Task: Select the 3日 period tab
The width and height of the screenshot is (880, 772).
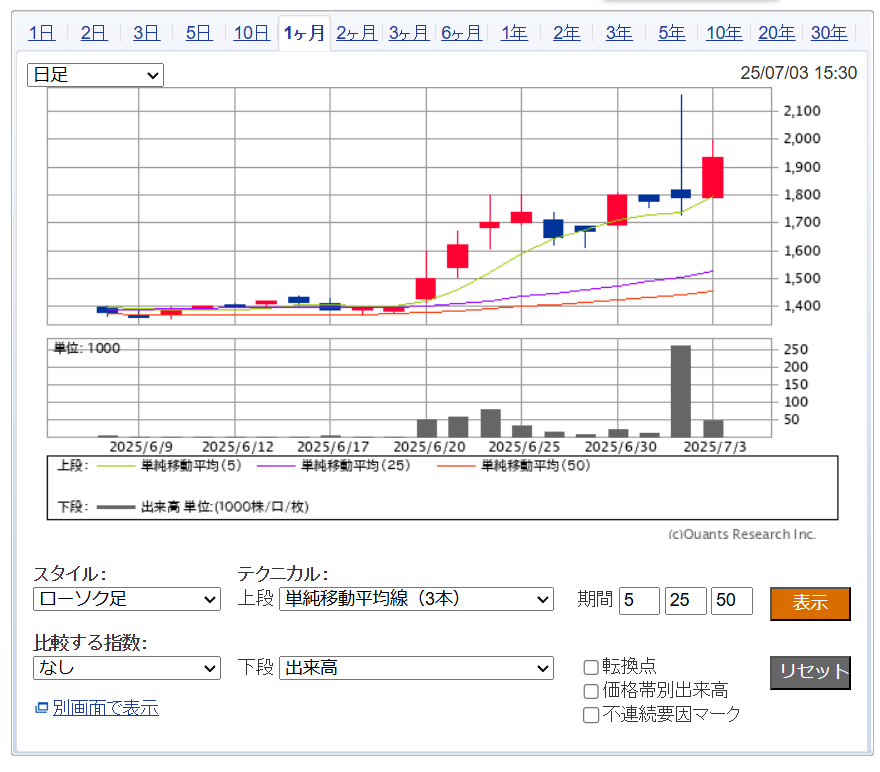Action: tap(146, 33)
